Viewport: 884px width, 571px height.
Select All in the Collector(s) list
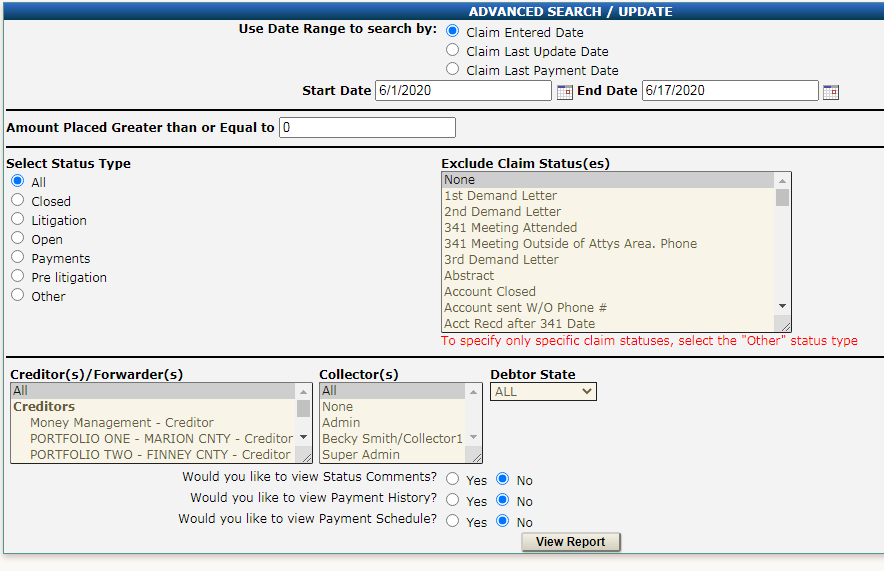(x=393, y=391)
